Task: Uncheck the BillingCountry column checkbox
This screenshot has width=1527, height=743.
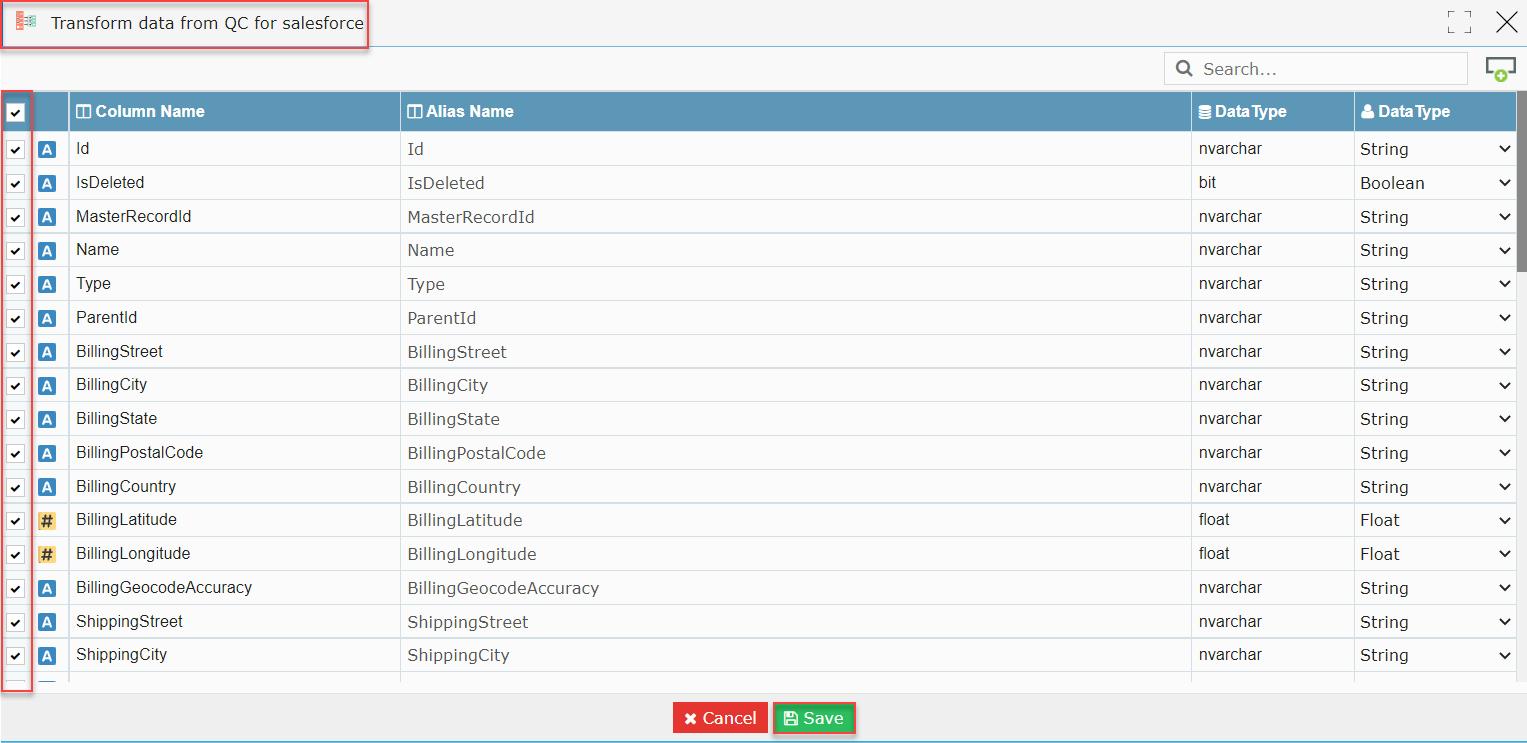Action: (x=16, y=487)
